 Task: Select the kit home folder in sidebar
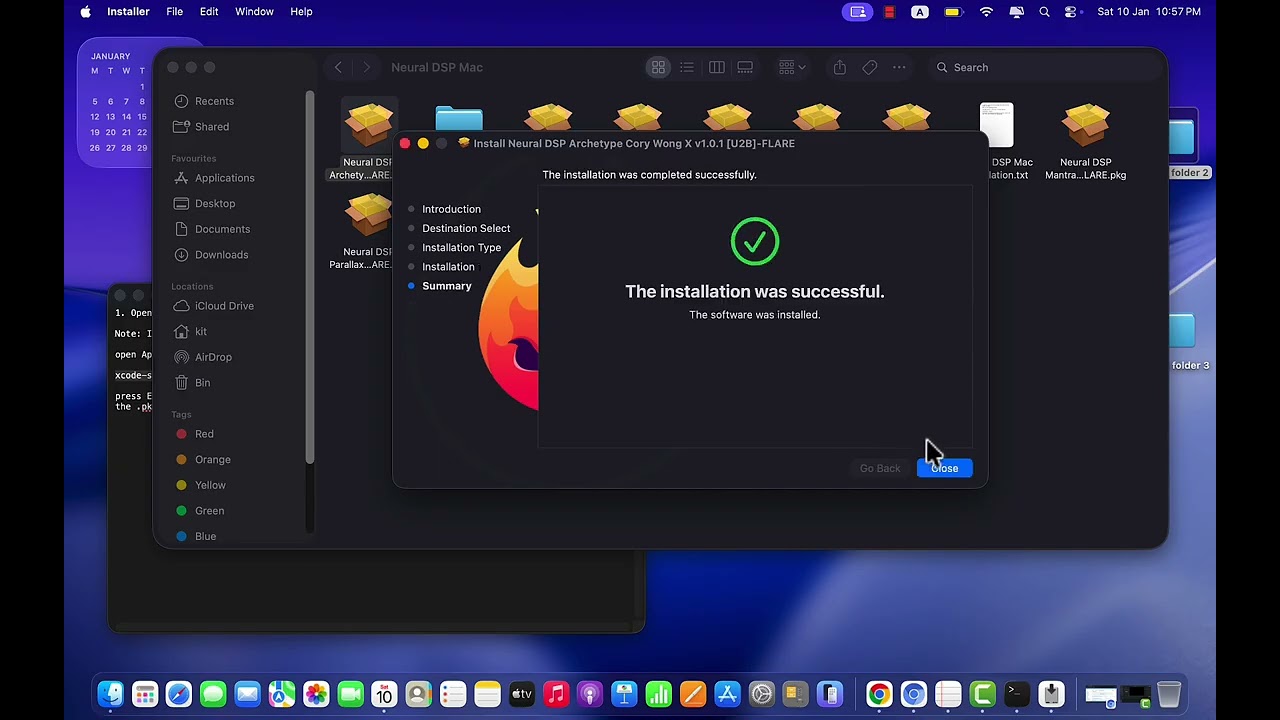[x=200, y=332]
